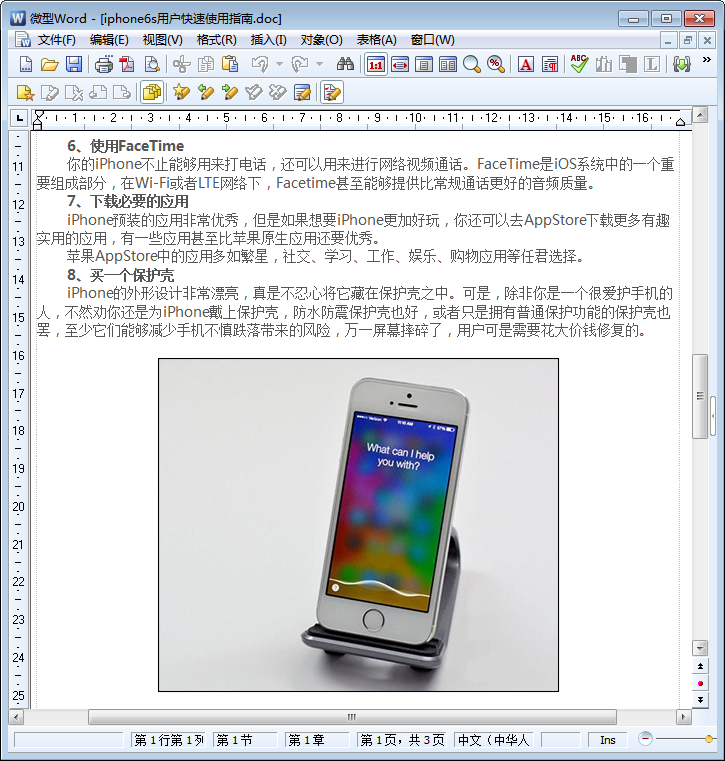Click the vertical scrollbar thumb
Screen dimensions: 725x761
pyautogui.click(x=700, y=396)
